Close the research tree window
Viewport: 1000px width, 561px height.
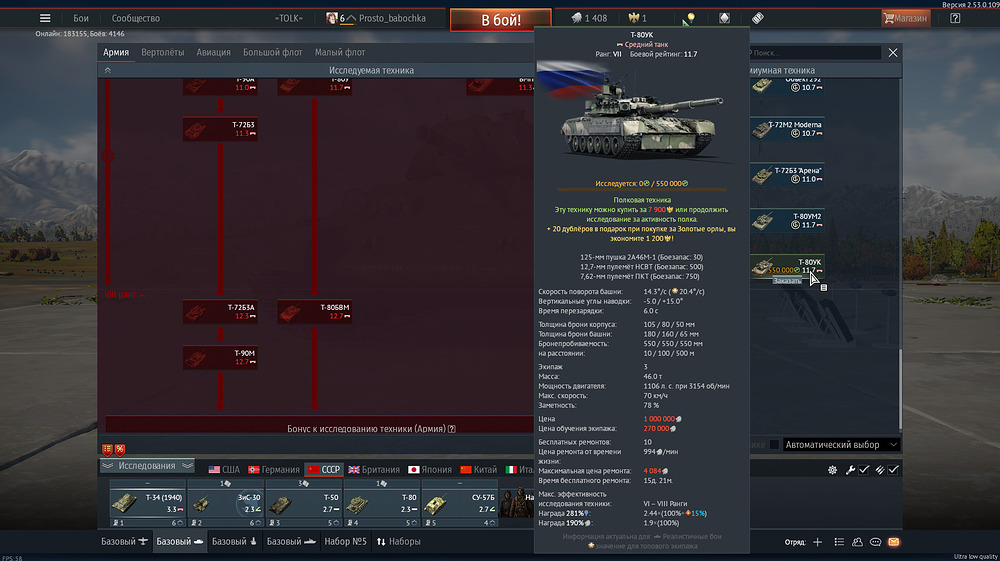[893, 52]
